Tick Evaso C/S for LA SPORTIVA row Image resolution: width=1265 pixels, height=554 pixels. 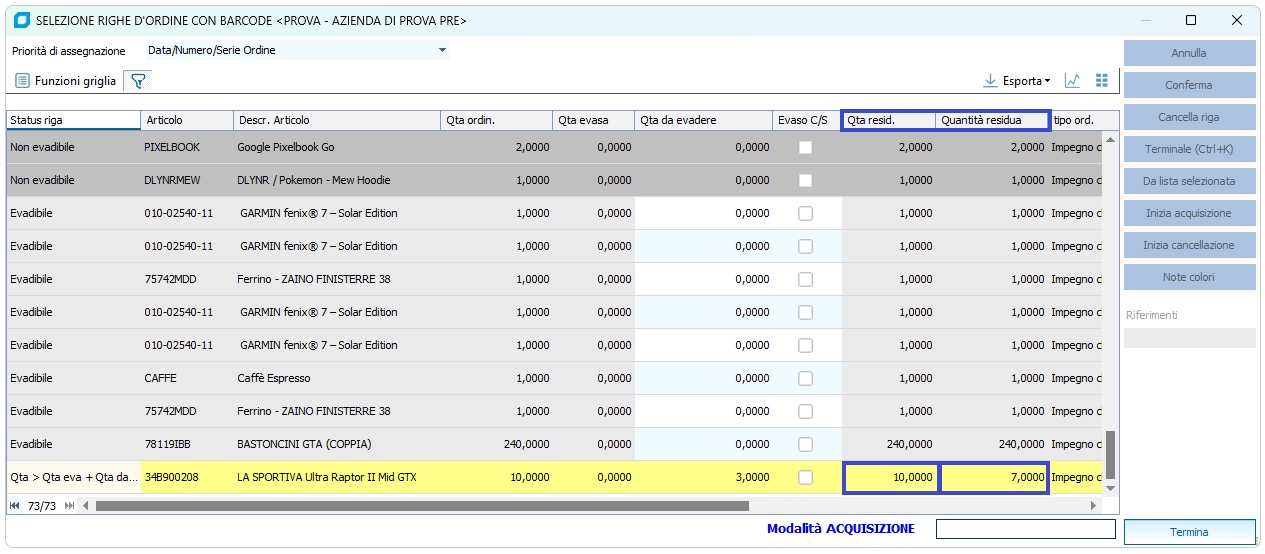805,477
